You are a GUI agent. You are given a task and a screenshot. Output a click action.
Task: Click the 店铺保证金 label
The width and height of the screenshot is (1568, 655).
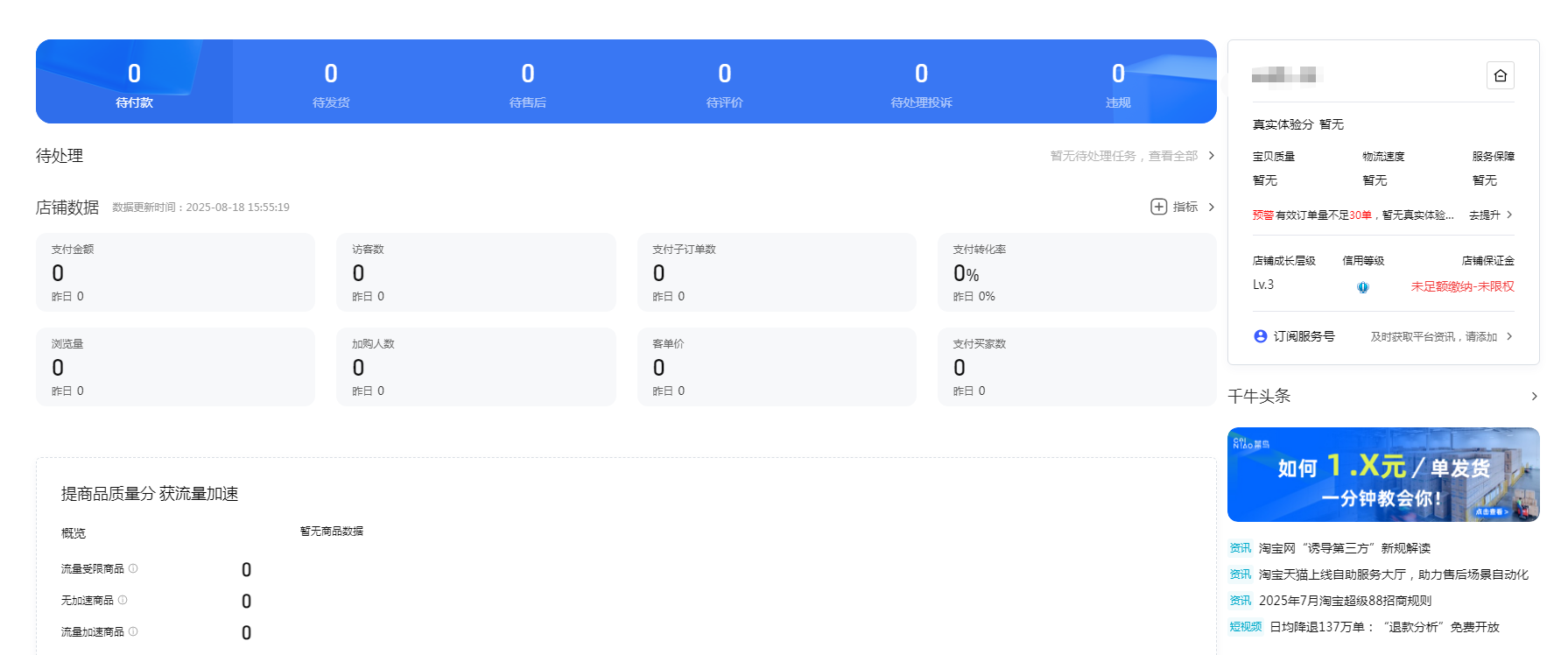tap(1487, 261)
